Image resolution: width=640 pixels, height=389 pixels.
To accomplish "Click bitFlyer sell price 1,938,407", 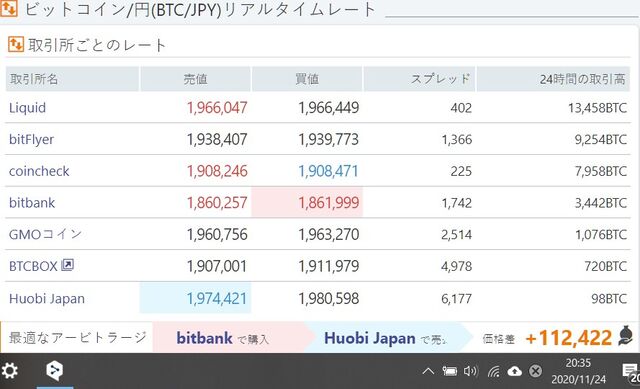I will tap(217, 140).
